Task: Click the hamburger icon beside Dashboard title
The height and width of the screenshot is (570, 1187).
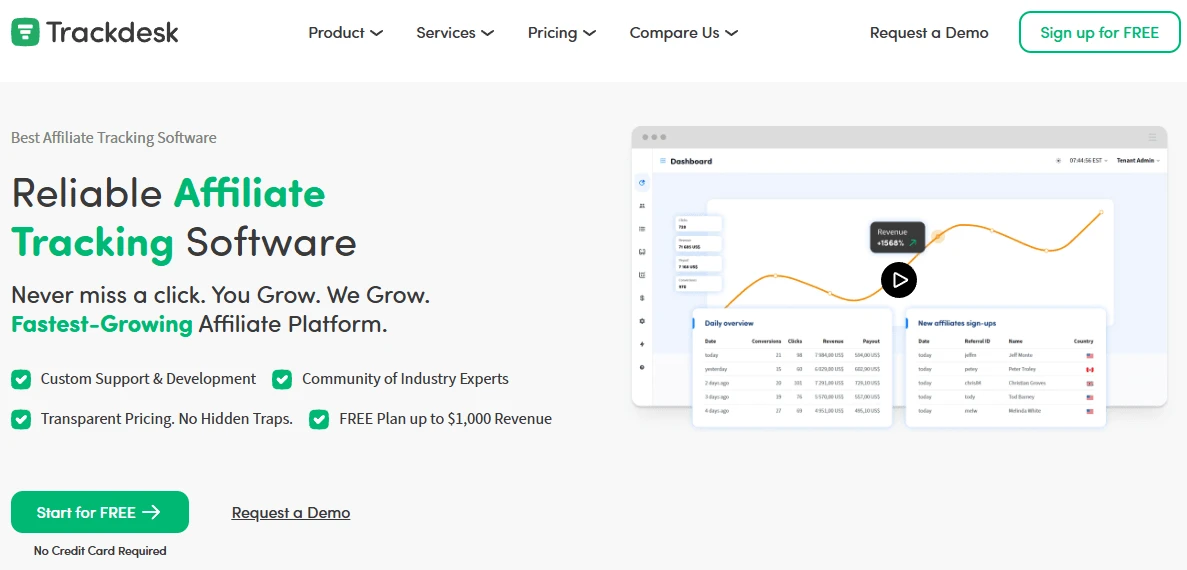Action: [x=663, y=160]
